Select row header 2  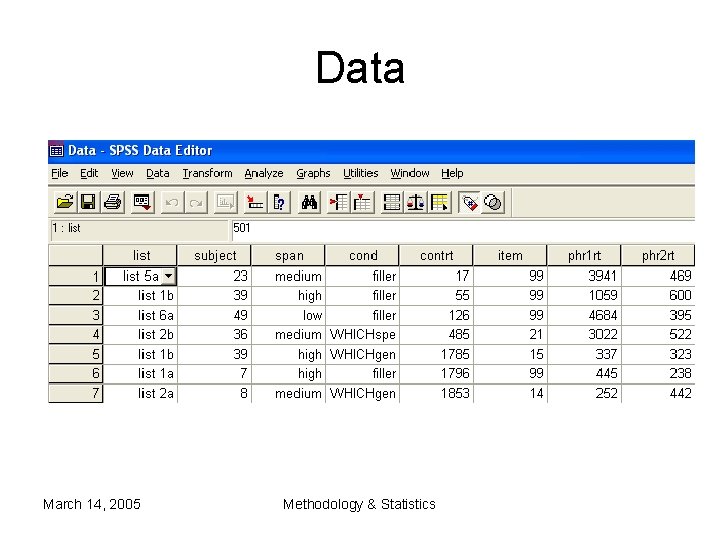click(x=76, y=295)
